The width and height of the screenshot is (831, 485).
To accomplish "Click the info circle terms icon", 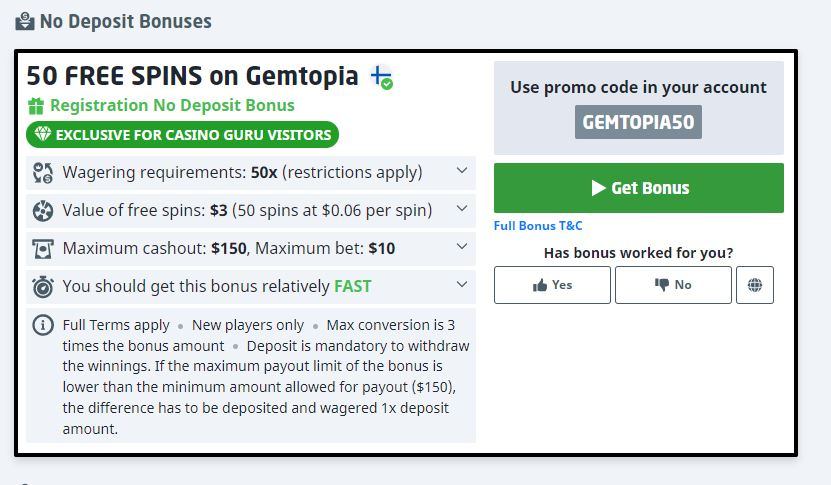I will 43,325.
